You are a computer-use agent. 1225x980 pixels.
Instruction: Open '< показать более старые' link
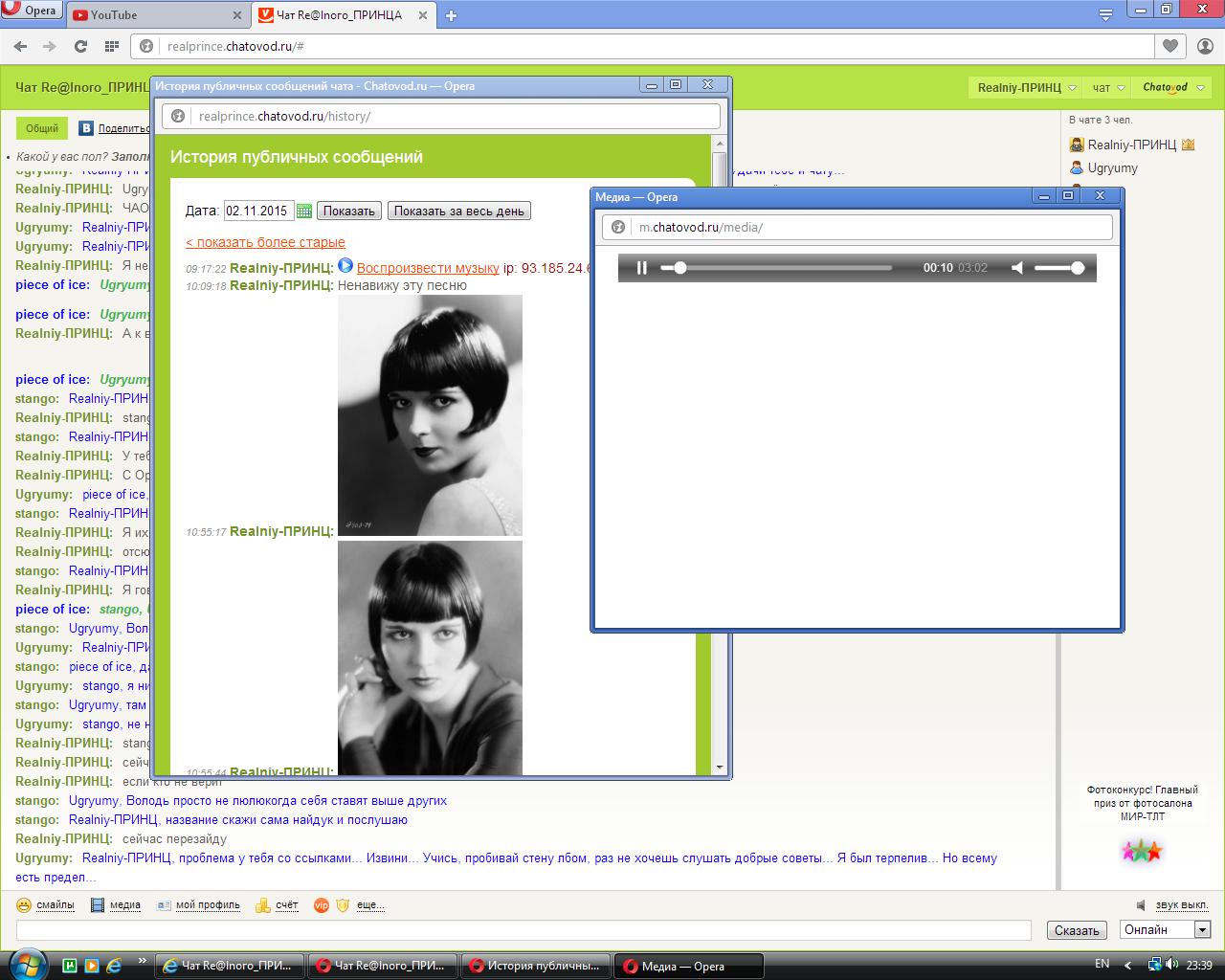click(x=265, y=242)
